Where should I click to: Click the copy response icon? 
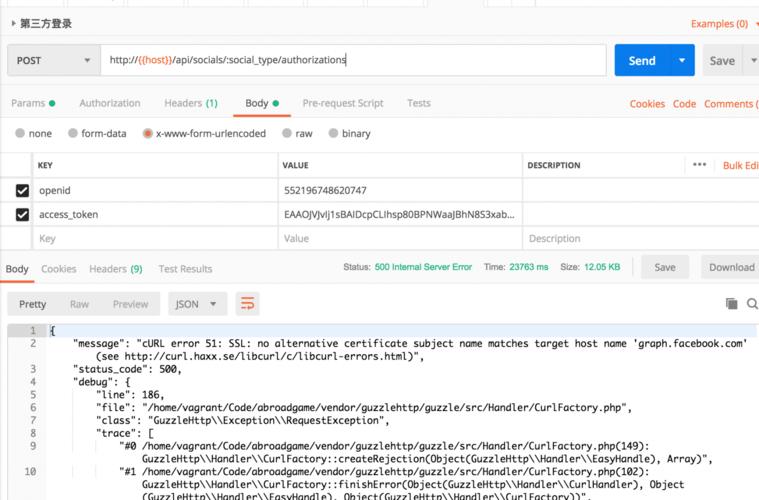point(731,304)
